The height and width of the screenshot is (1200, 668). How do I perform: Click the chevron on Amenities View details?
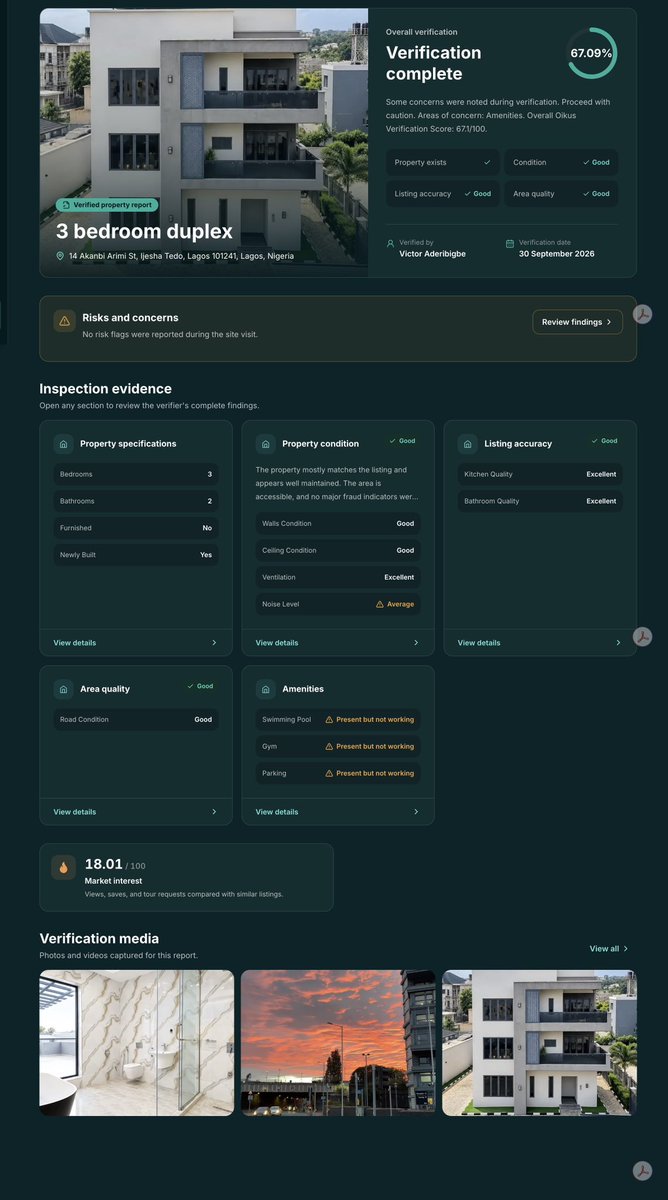click(416, 812)
